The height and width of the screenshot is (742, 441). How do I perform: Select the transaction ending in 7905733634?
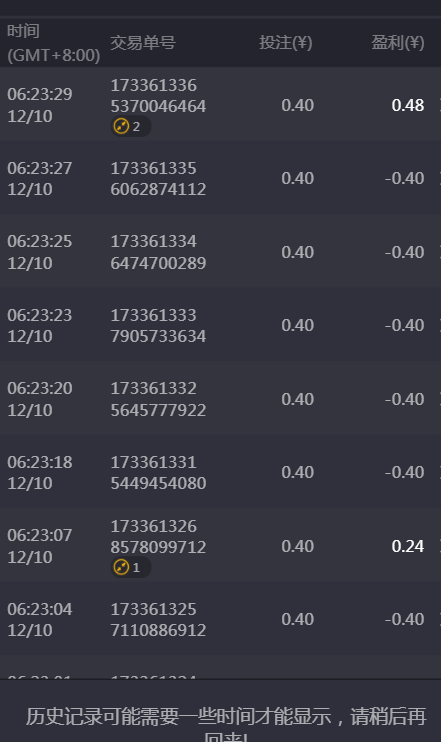click(220, 326)
